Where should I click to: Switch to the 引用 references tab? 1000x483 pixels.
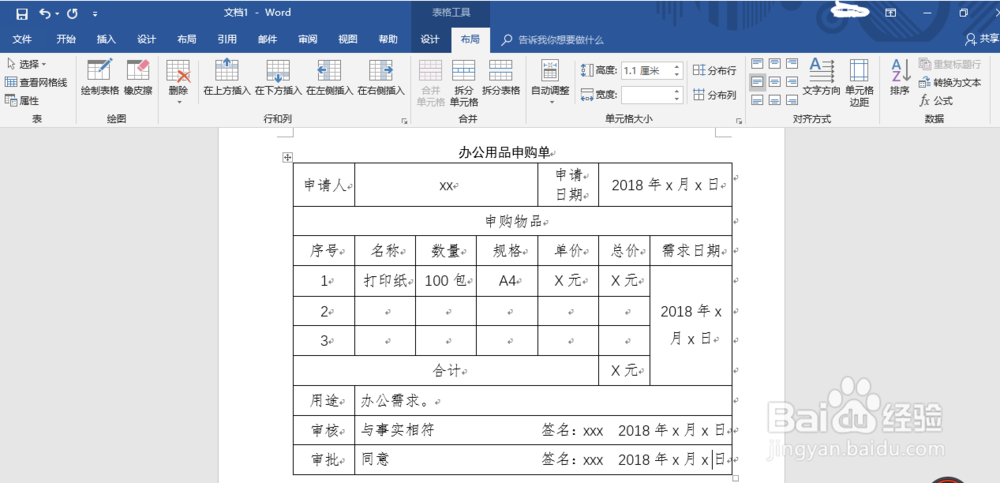(227, 40)
